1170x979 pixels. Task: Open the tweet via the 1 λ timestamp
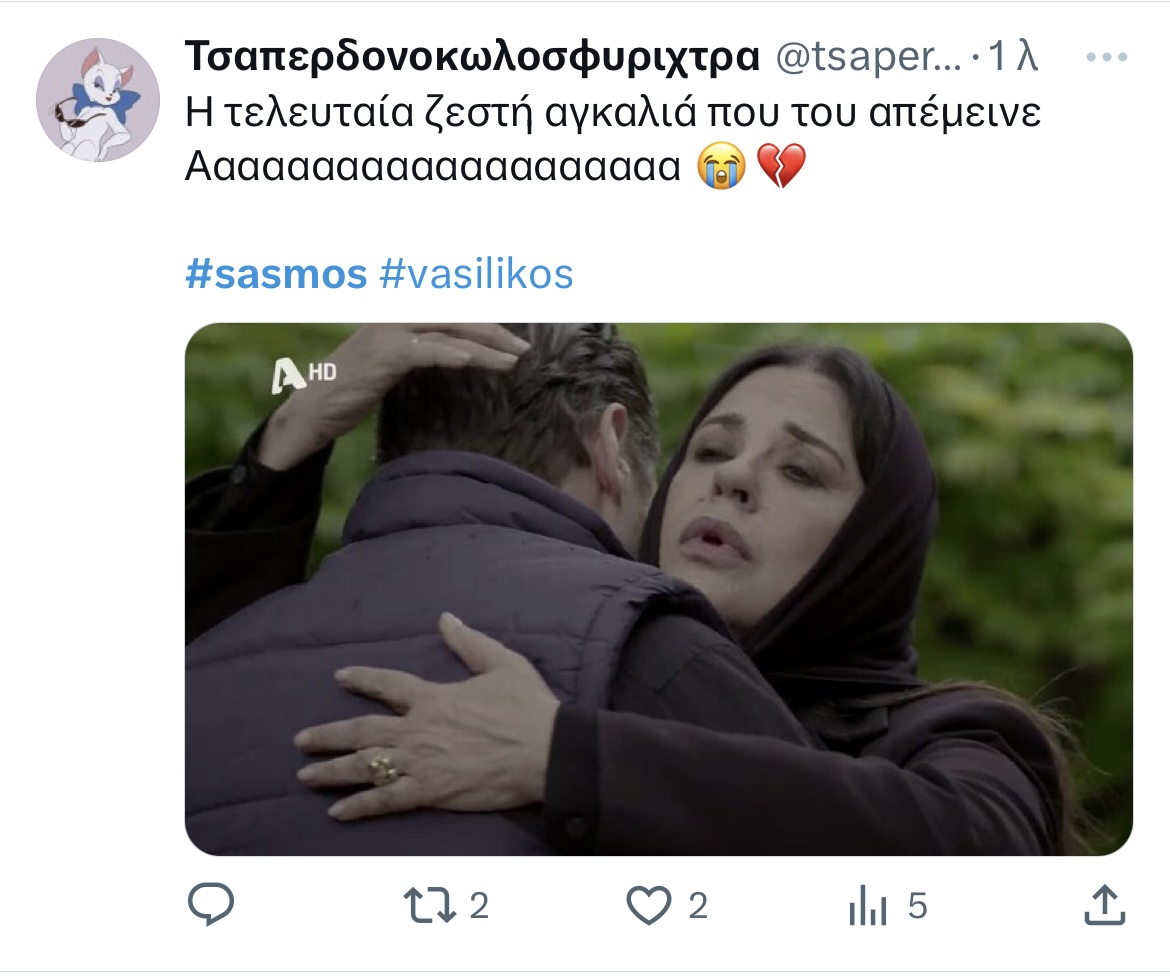[x=1013, y=56]
